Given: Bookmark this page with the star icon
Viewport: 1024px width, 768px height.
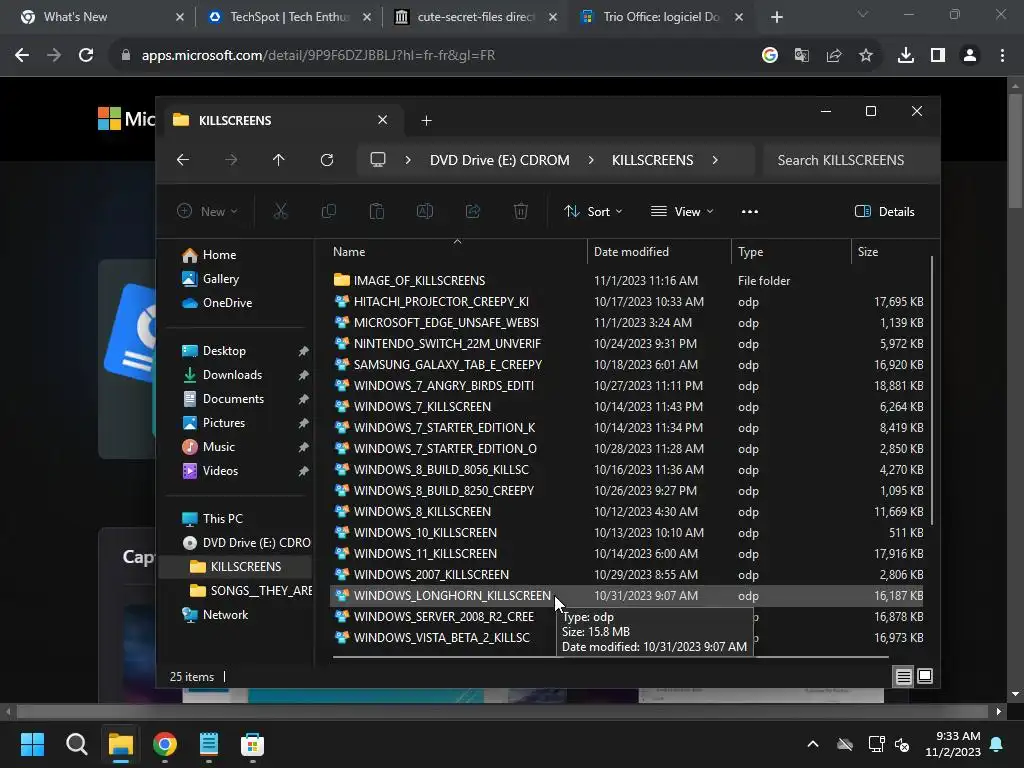Looking at the screenshot, I should coord(866,56).
